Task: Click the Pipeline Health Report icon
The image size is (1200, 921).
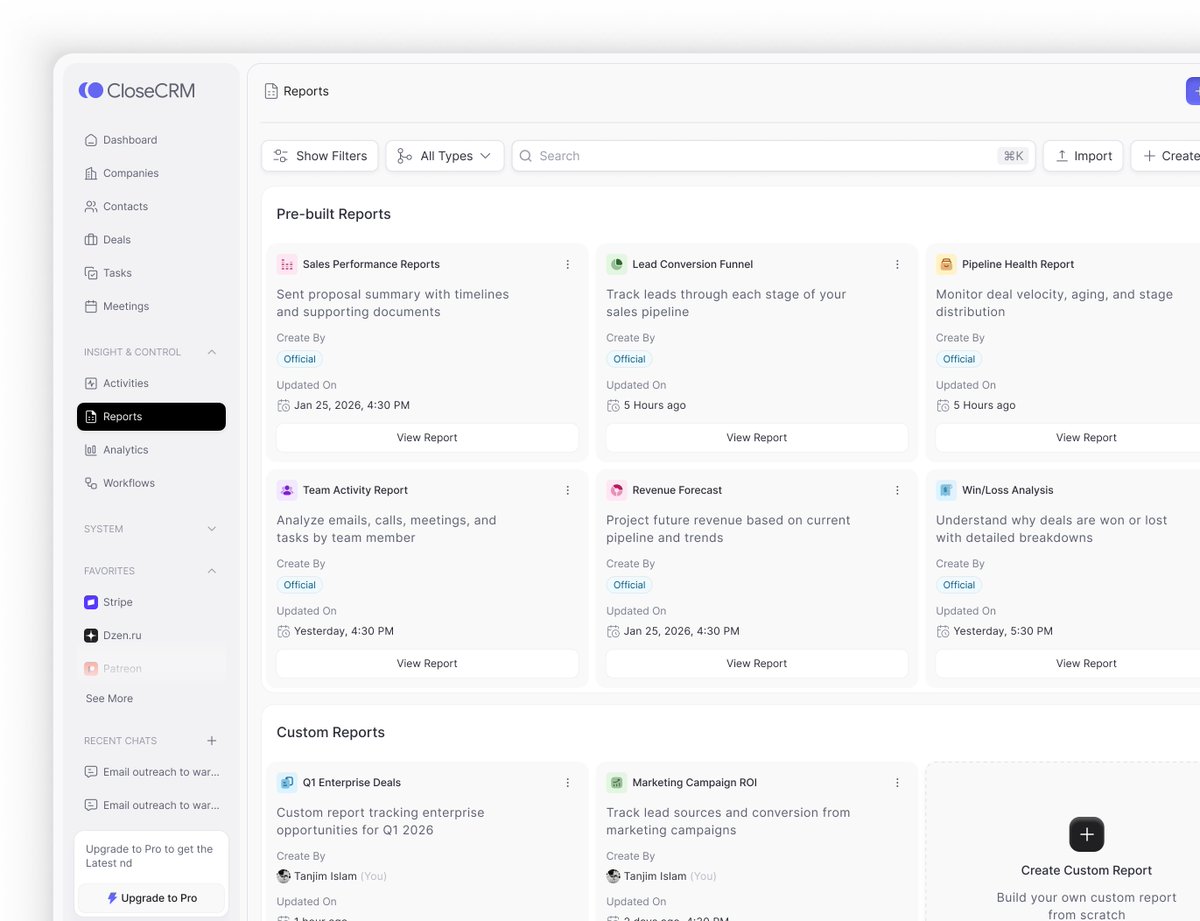Action: click(x=946, y=265)
